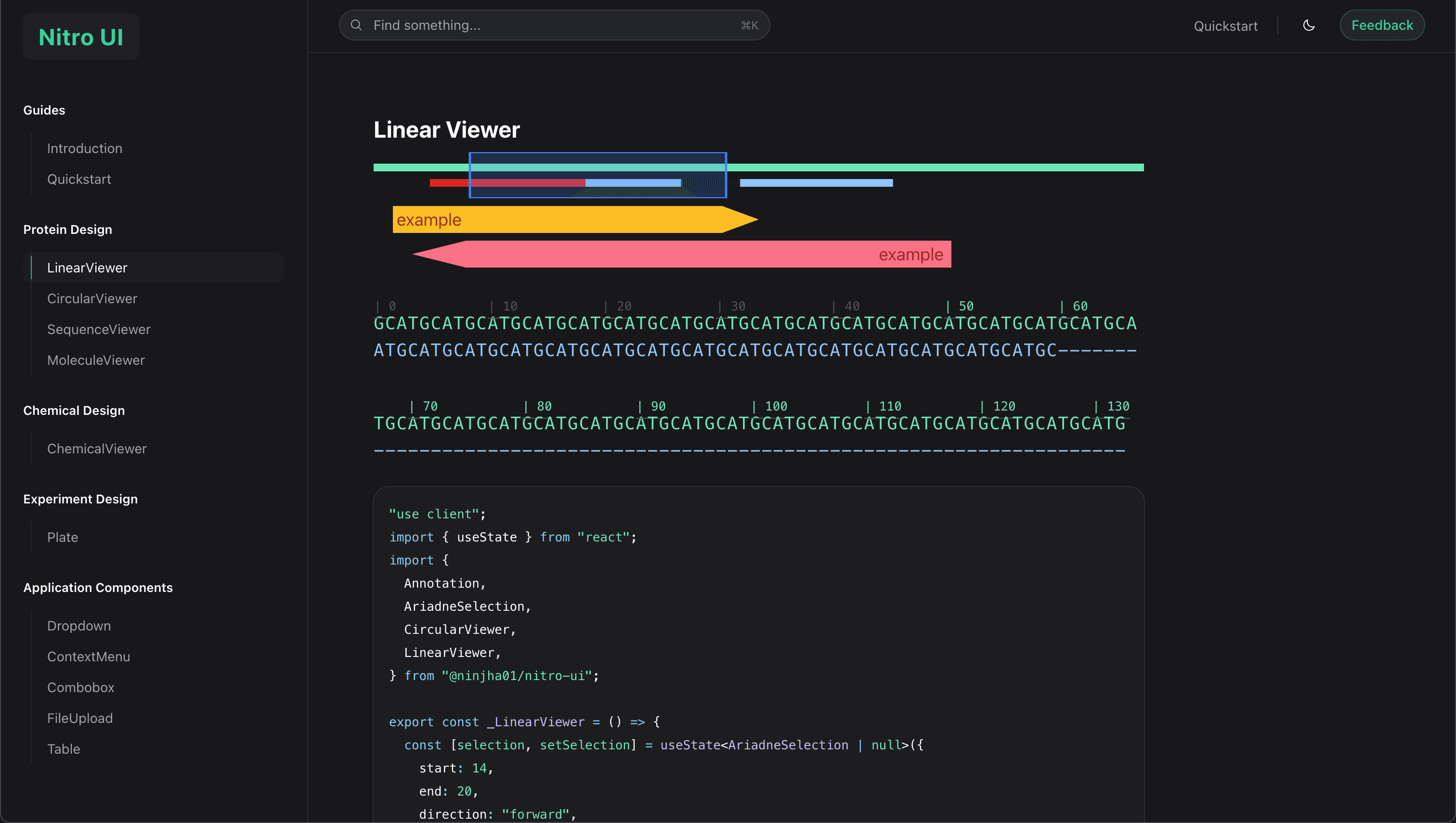Open Quickstart guide in sidebar
The height and width of the screenshot is (823, 1456).
(79, 179)
